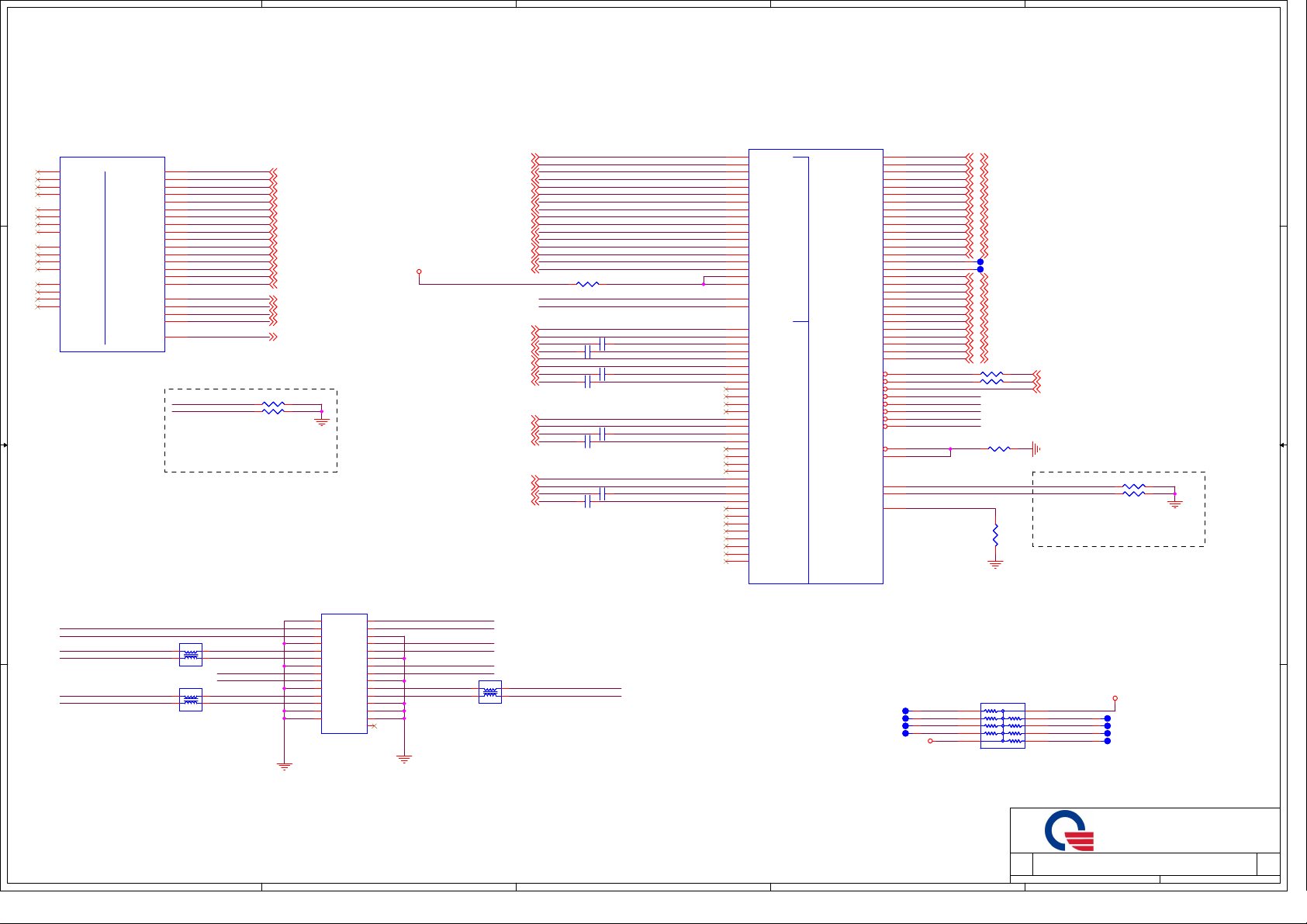Viewport: 1307px width, 924px height.
Task: Select the tall central IC block outline
Action: [816, 366]
